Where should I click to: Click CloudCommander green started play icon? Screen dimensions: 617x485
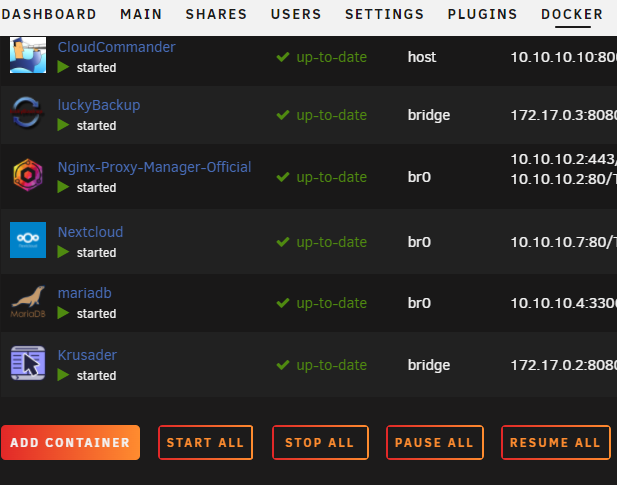pos(63,67)
